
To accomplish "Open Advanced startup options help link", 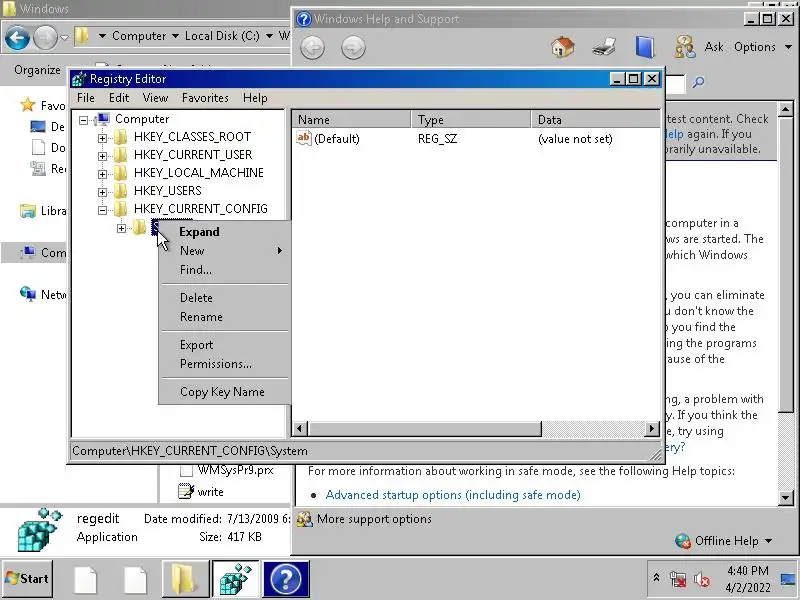I will click(x=453, y=494).
